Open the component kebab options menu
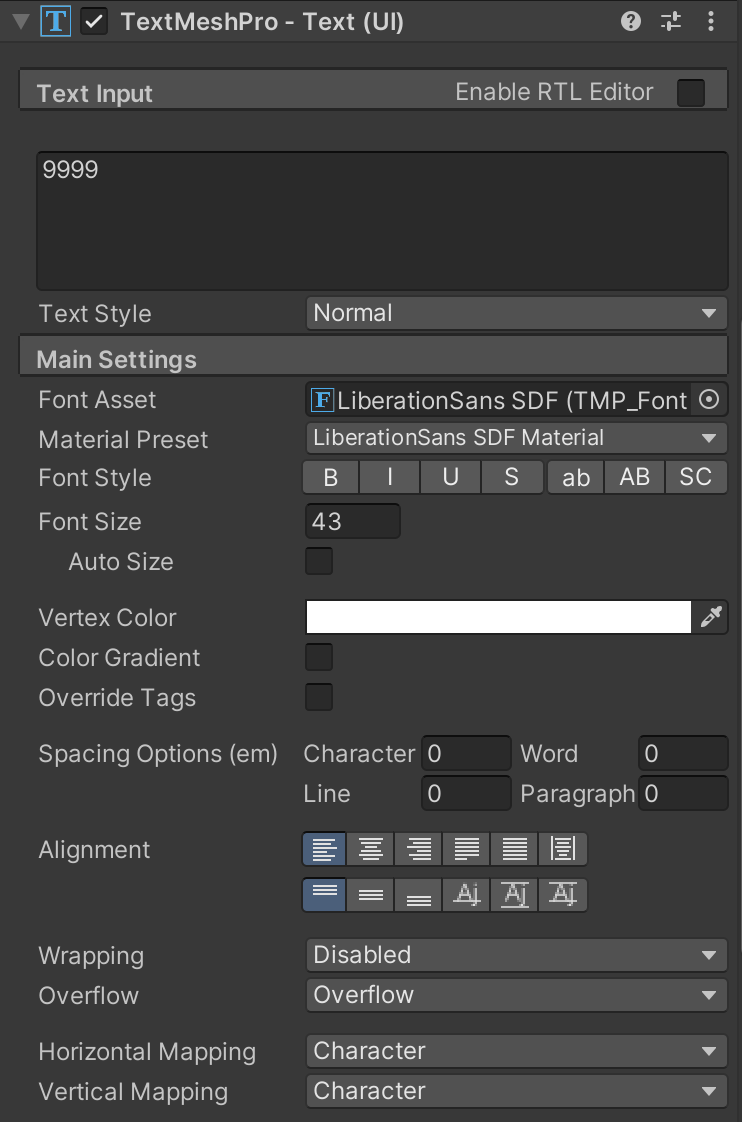Viewport: 742px width, 1122px height. pos(711,21)
